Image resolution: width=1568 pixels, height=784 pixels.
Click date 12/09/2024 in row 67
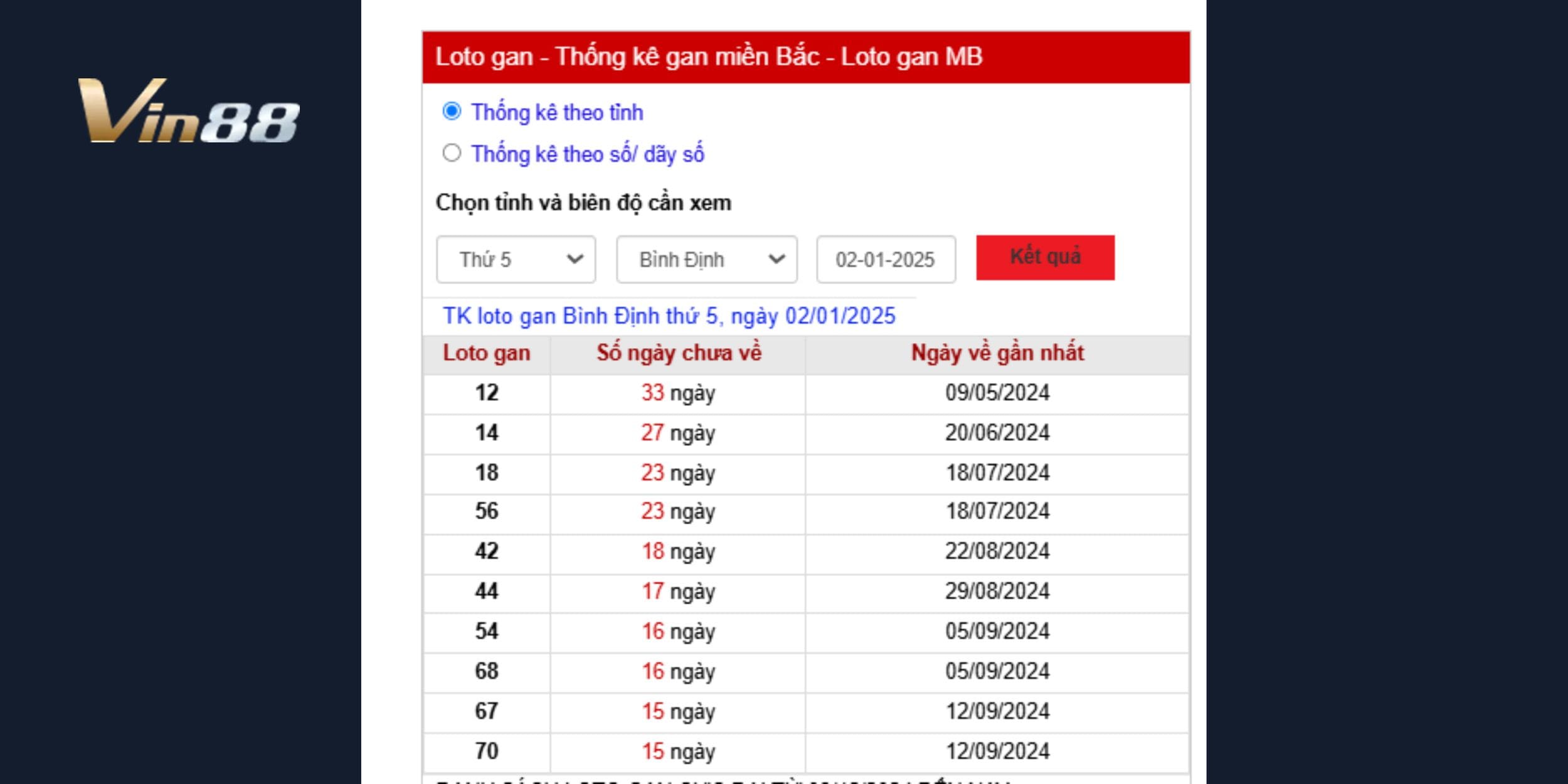point(997,711)
